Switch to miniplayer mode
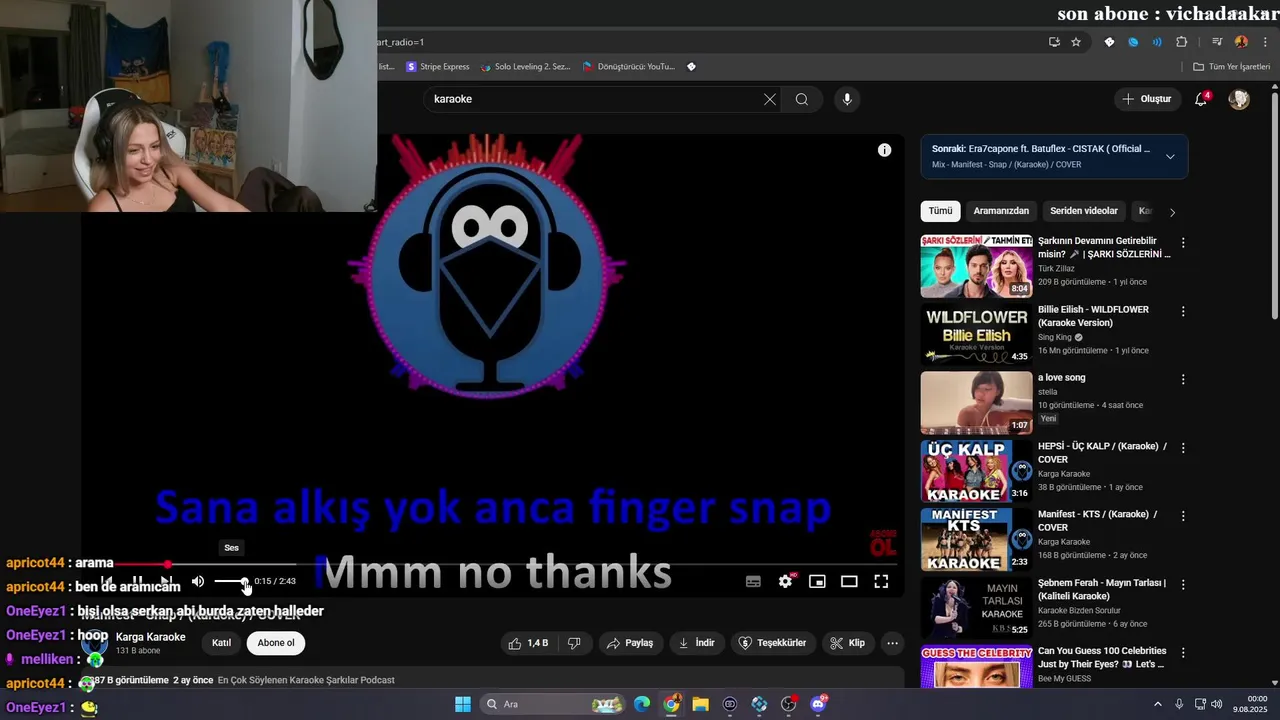Viewport: 1280px width, 720px height. pyautogui.click(x=817, y=581)
